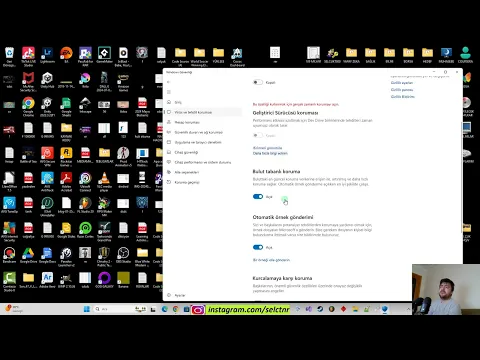Open Cihaz performansı ve sistem durumu
Image resolution: width=480 pixels, height=360 pixels.
(x=204, y=162)
